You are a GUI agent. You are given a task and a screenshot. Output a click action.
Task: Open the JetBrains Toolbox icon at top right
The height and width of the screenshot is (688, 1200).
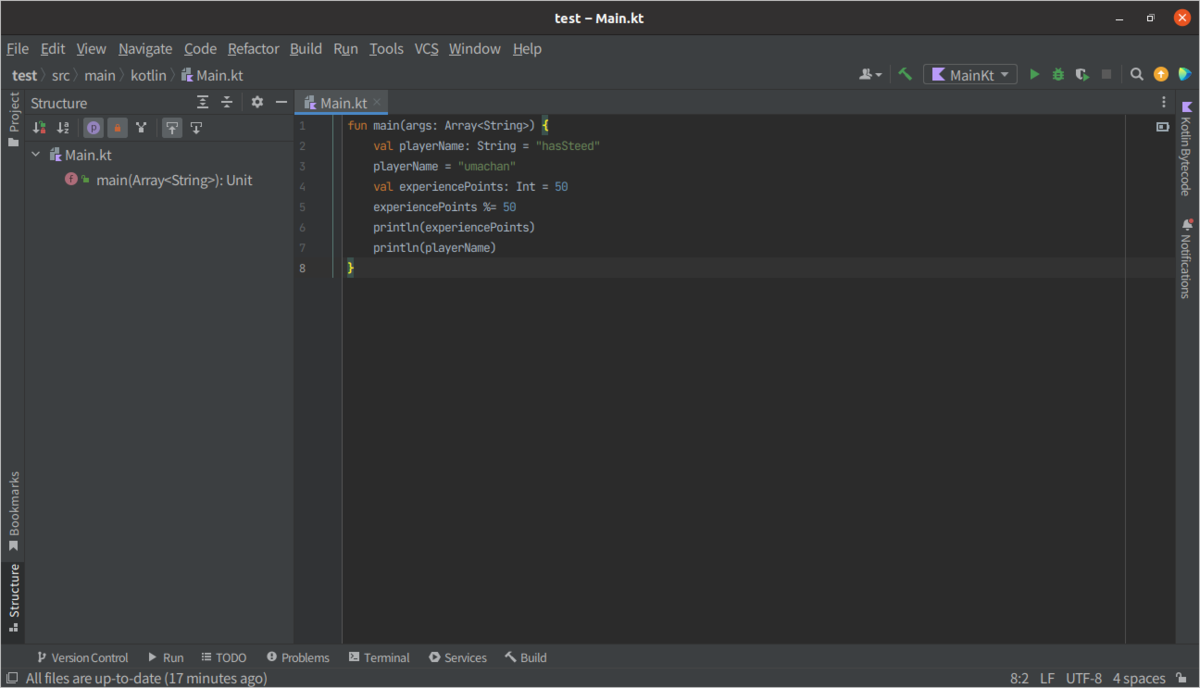1185,75
